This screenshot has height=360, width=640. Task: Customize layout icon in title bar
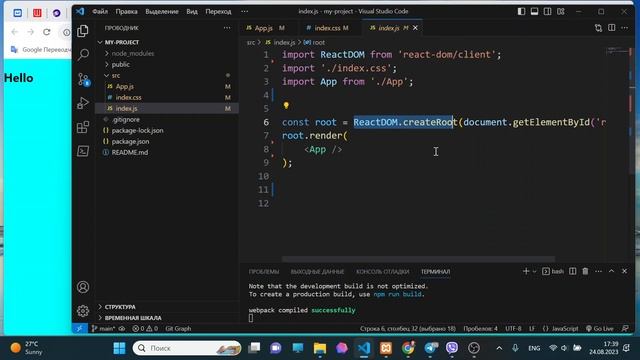coord(561,11)
